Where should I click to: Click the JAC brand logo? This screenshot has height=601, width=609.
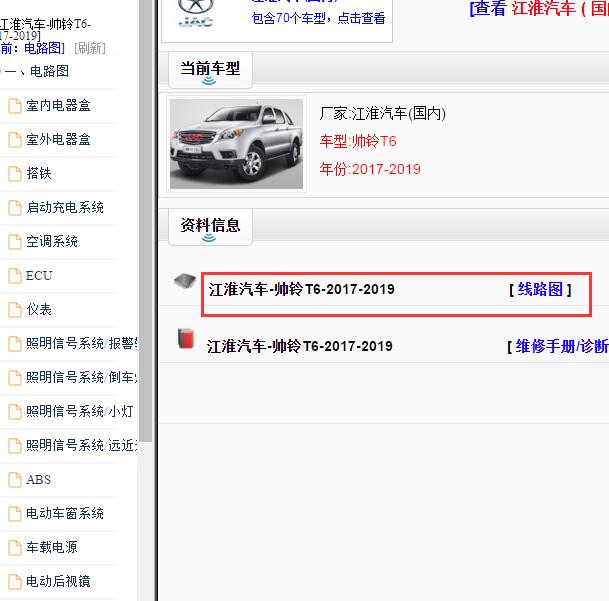196,13
